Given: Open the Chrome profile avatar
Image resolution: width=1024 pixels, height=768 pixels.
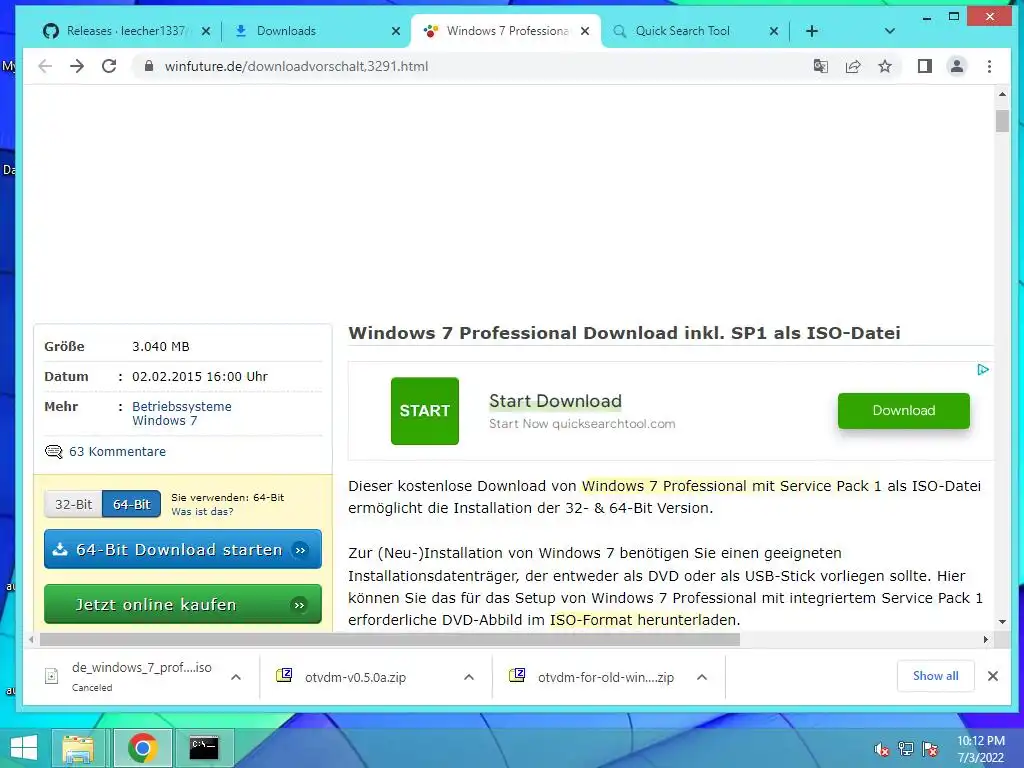Looking at the screenshot, I should click(x=957, y=66).
